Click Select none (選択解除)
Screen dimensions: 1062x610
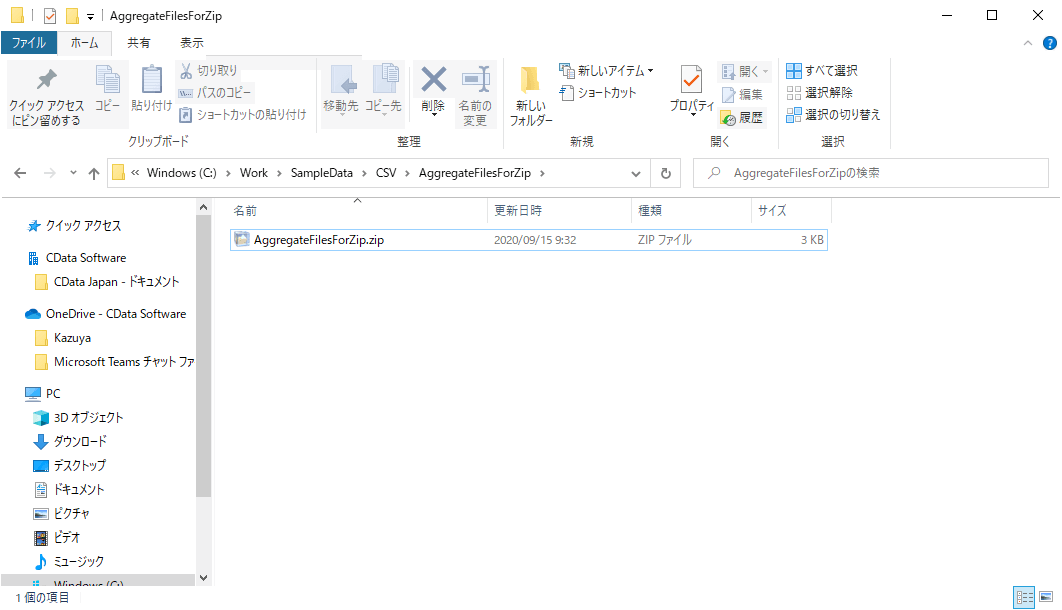click(x=820, y=93)
